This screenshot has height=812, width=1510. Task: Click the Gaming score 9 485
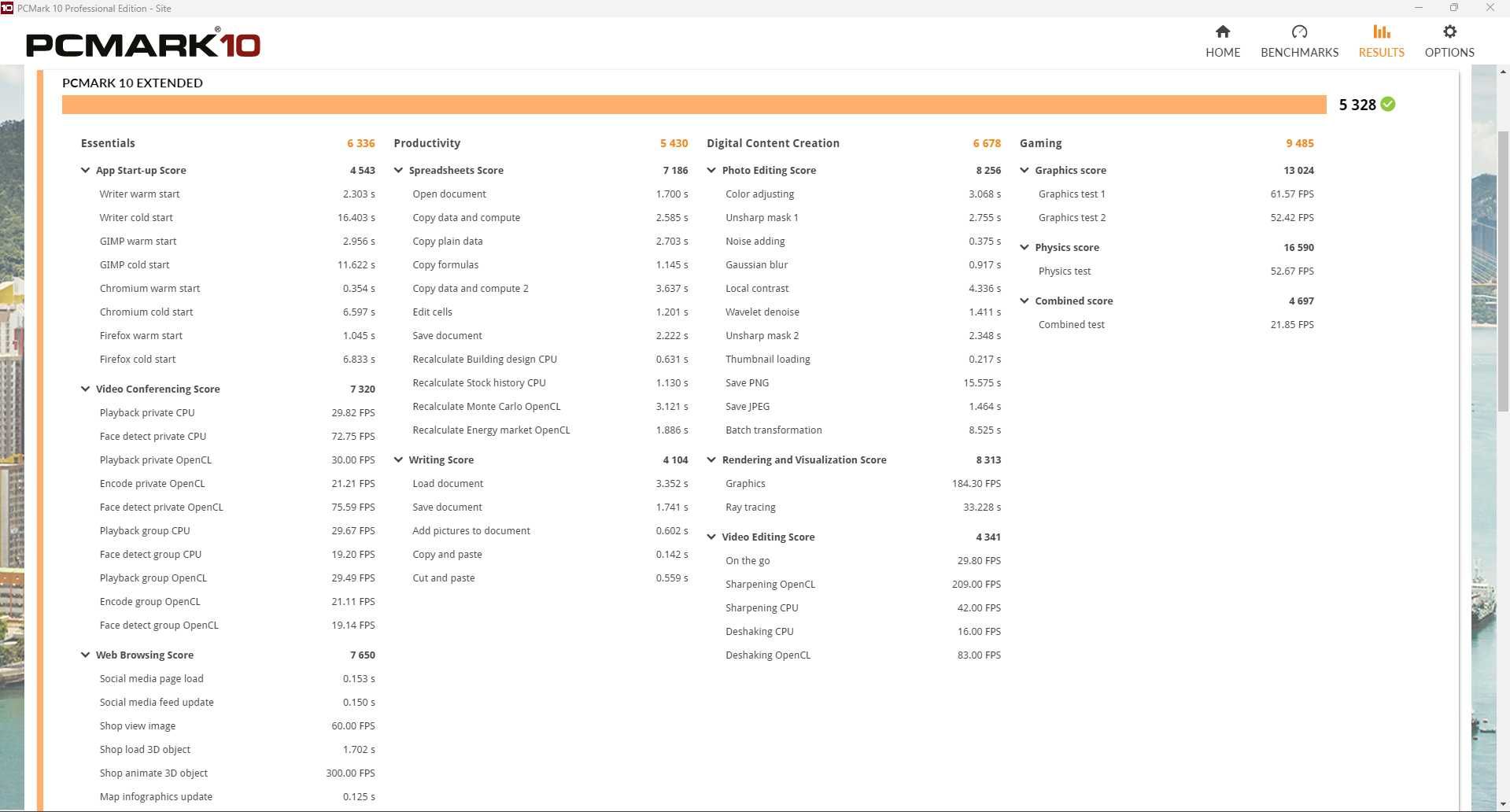[1300, 143]
